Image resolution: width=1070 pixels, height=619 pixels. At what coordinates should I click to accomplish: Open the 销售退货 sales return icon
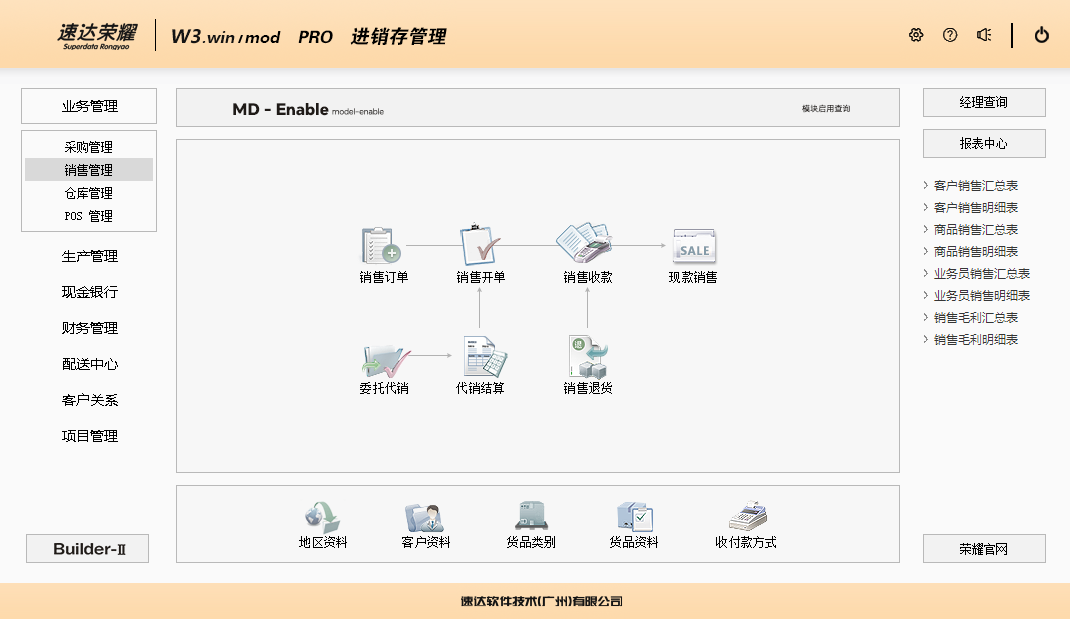(x=588, y=357)
